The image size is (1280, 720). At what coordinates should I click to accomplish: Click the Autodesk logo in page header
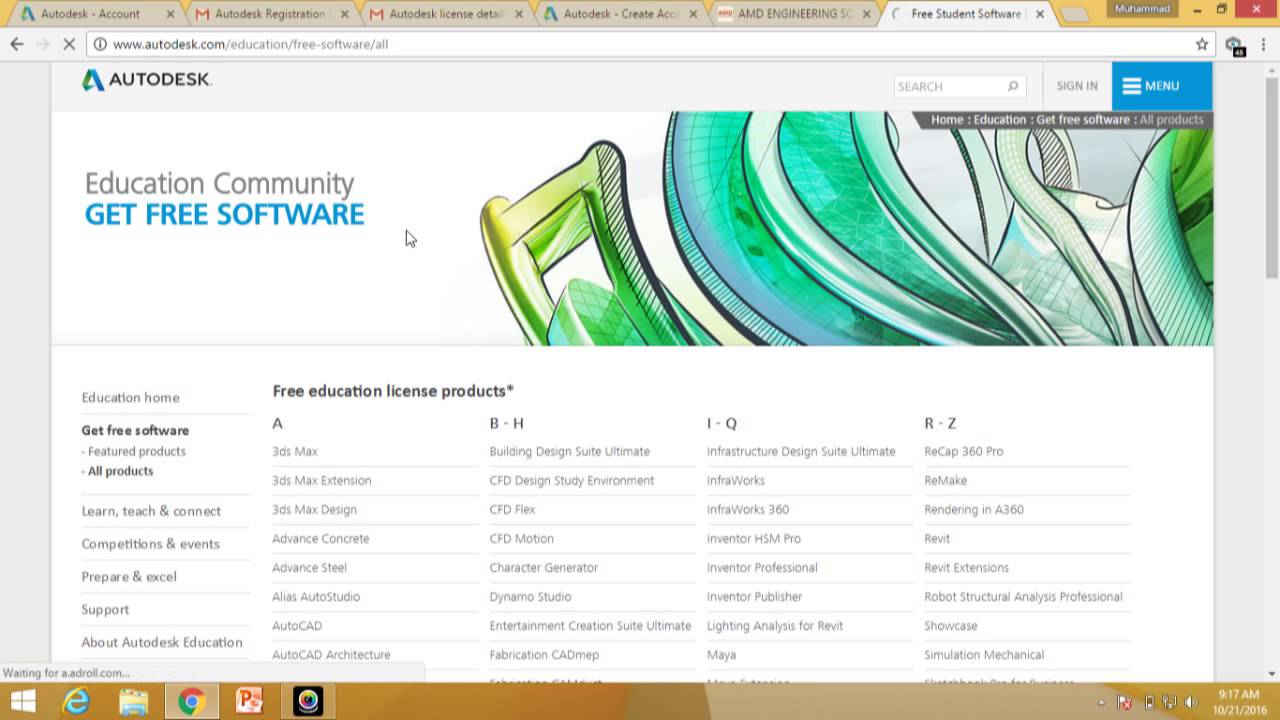tap(147, 80)
